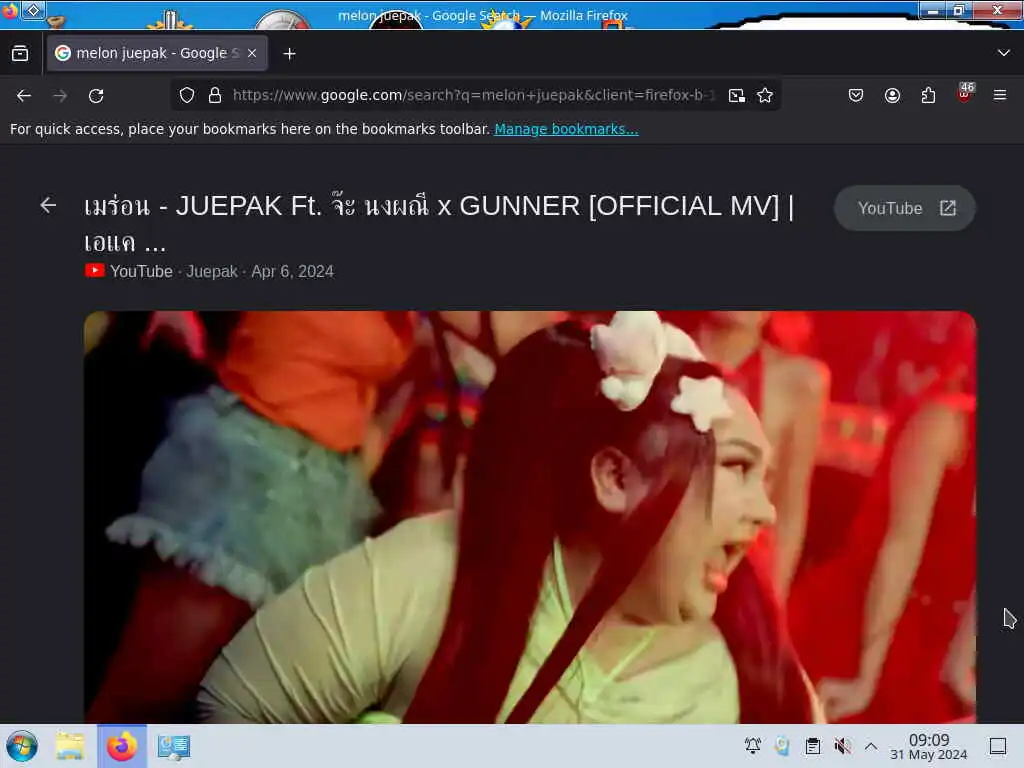Image resolution: width=1024 pixels, height=768 pixels.
Task: Close the melon juepak tab
Action: tap(252, 53)
